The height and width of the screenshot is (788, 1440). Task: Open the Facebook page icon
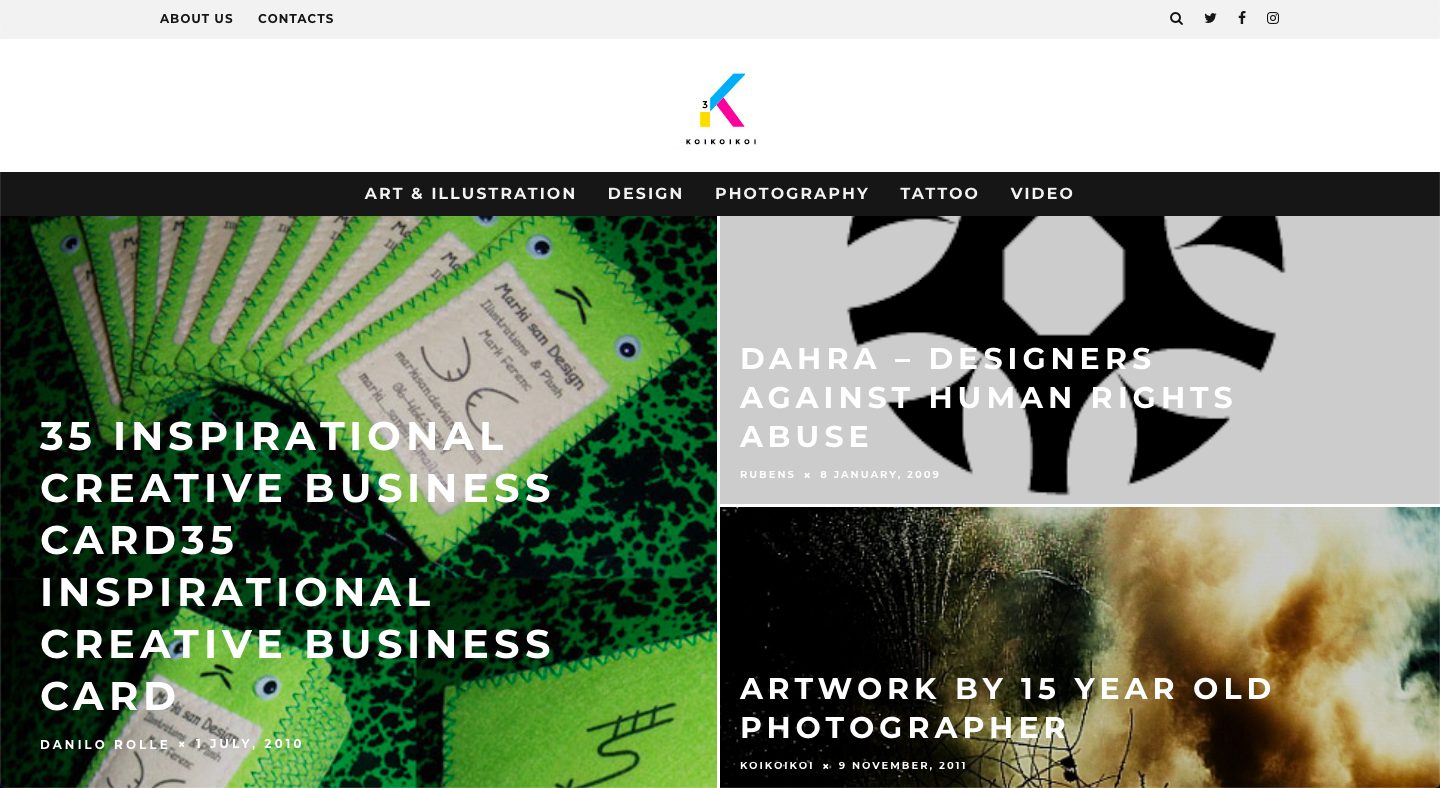pyautogui.click(x=1242, y=18)
